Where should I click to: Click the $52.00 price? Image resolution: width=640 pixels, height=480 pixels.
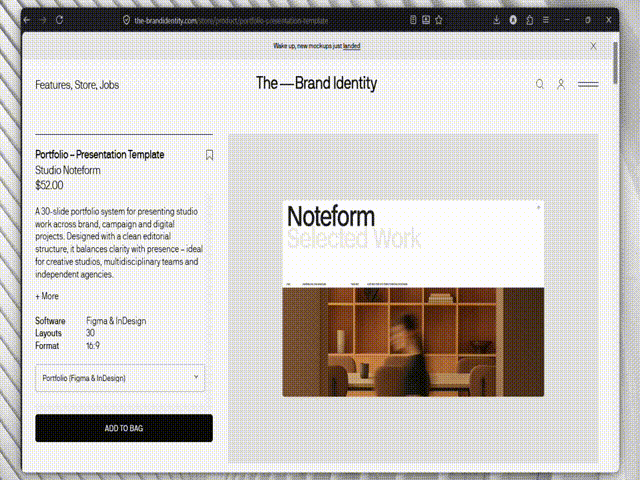point(49,185)
